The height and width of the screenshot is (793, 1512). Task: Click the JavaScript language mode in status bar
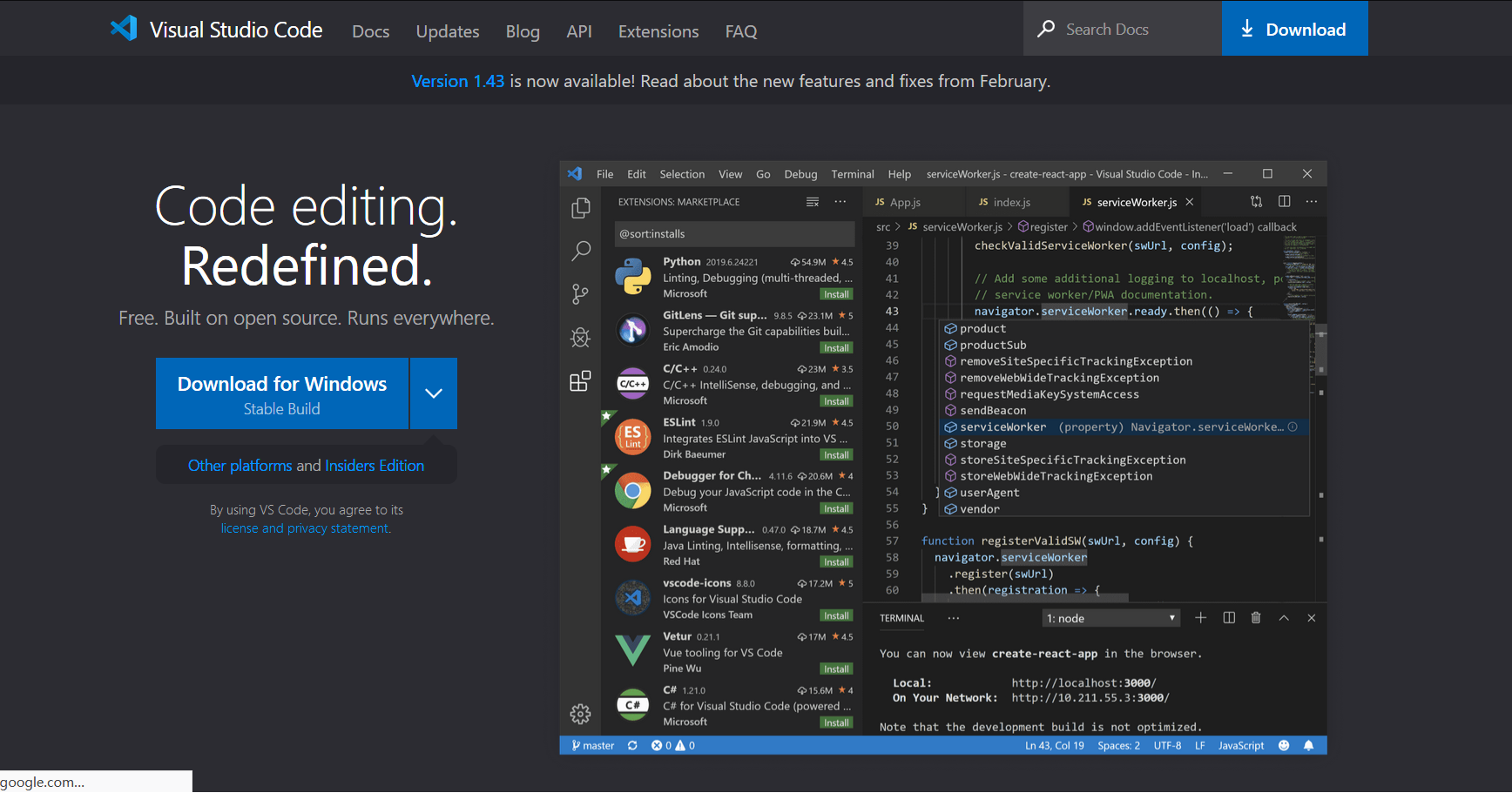(1241, 745)
